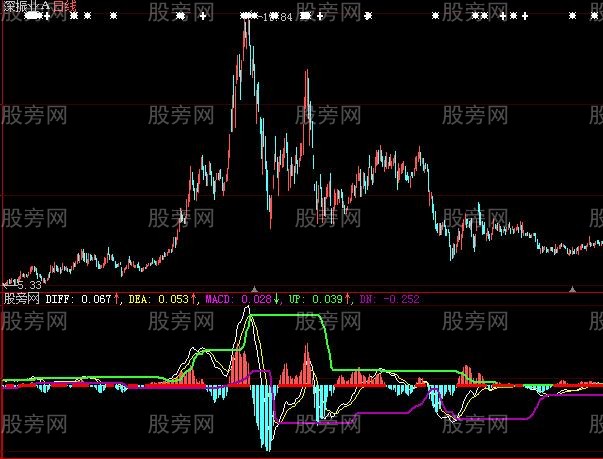Click the green UP line plateau top

(x=285, y=315)
